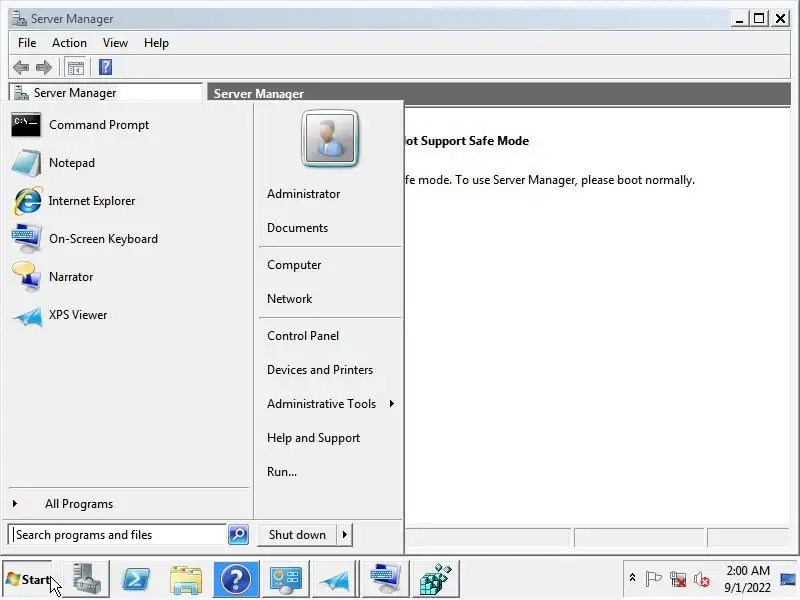
Task: Start the On-Screen Keyboard icon in Start menu
Action: pos(27,239)
